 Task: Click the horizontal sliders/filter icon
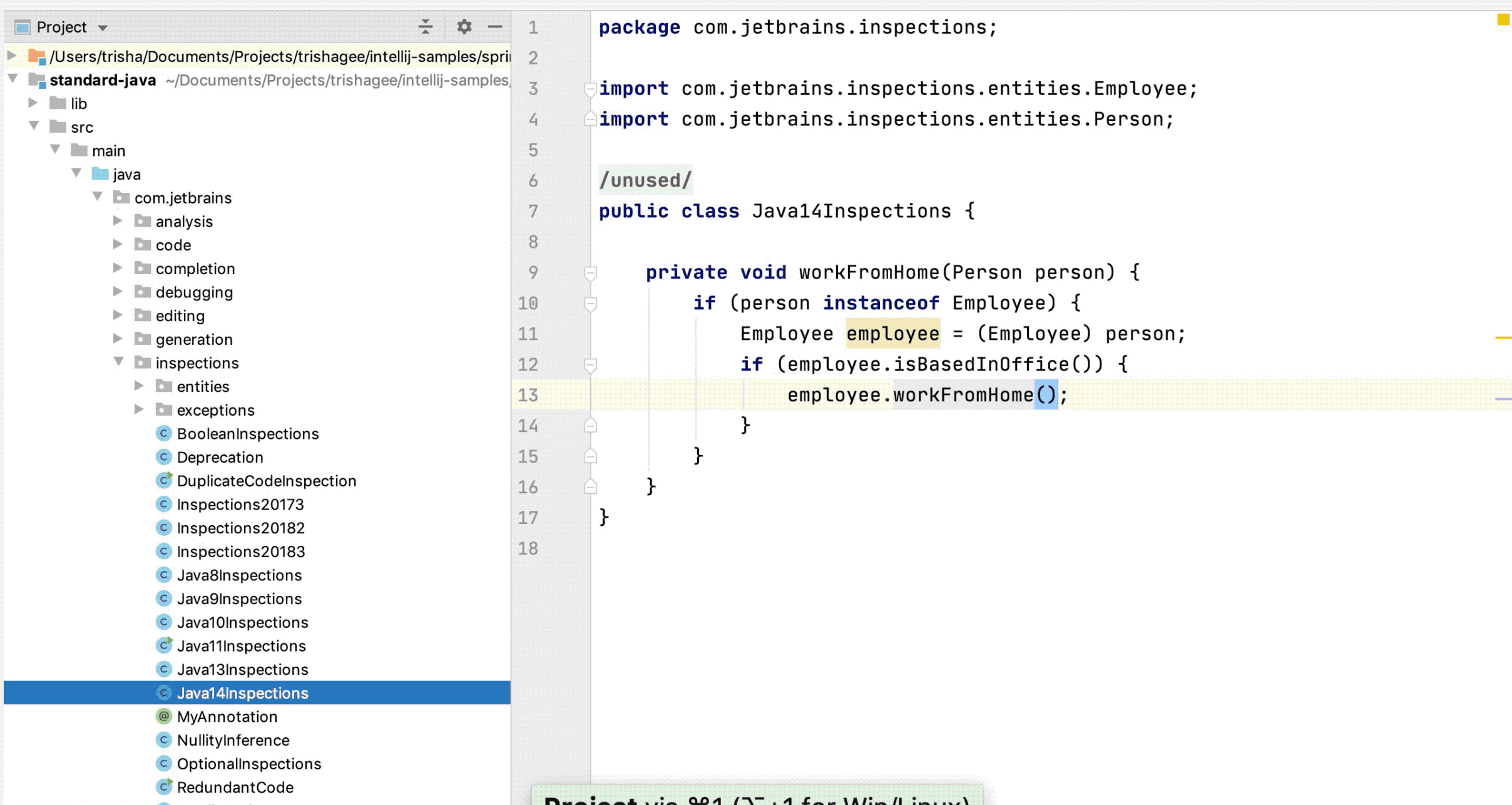[x=425, y=27]
